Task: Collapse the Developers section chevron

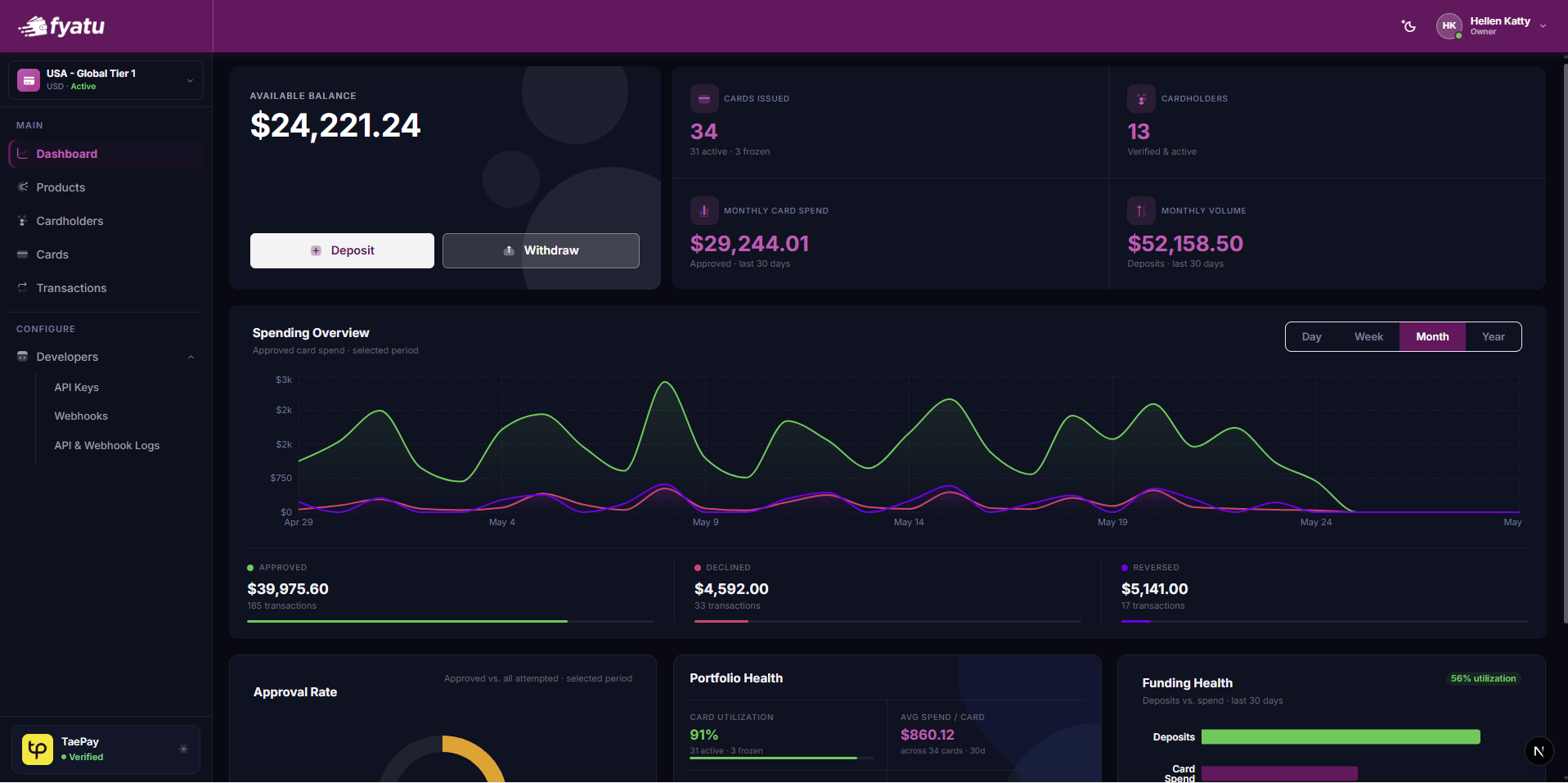Action: tap(191, 357)
